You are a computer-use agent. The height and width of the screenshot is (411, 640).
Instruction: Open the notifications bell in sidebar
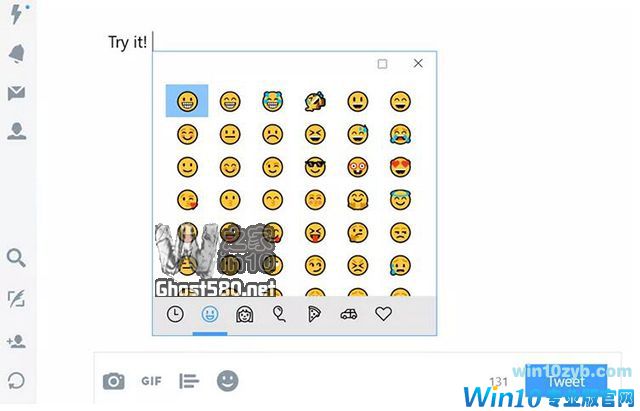point(17,53)
